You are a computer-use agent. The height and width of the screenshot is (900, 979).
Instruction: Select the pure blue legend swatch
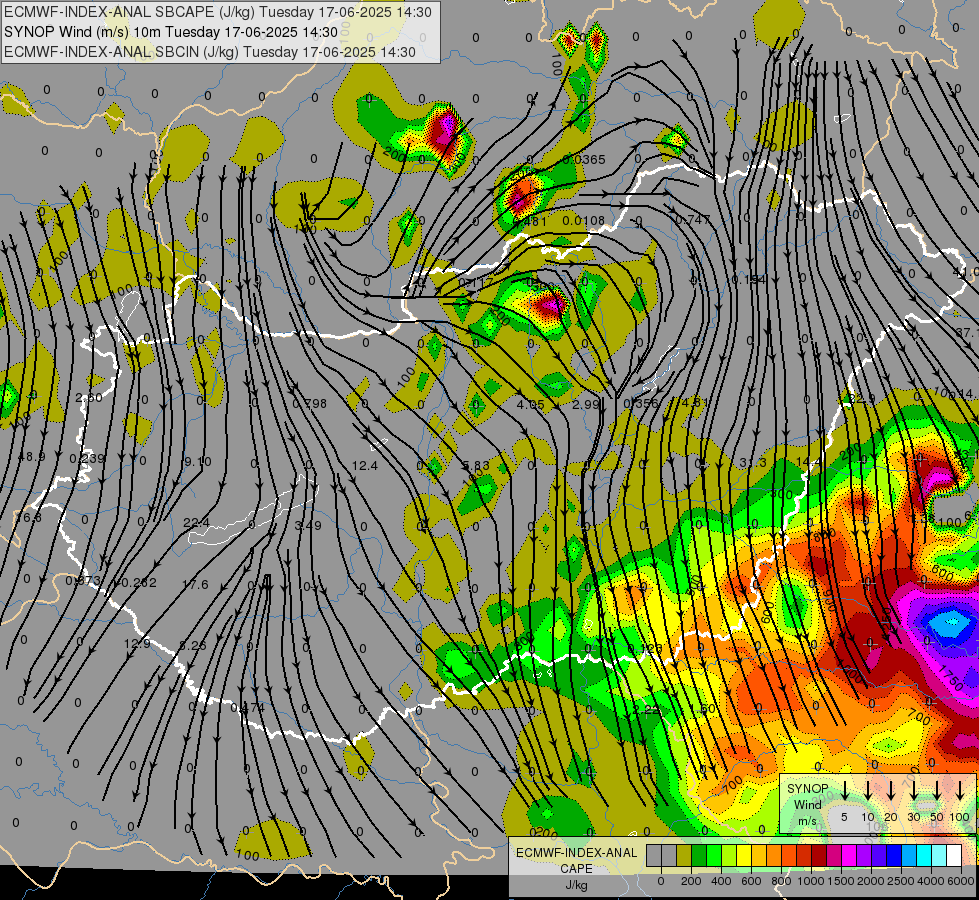[893, 856]
